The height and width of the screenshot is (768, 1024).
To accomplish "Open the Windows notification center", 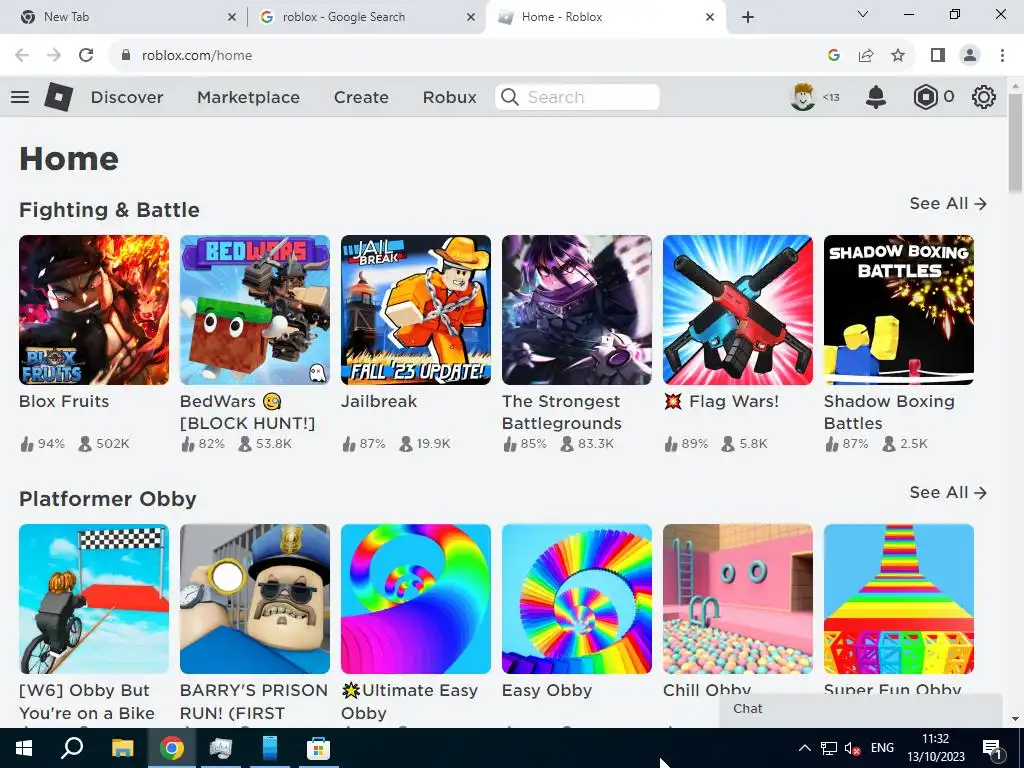I will click(x=992, y=748).
